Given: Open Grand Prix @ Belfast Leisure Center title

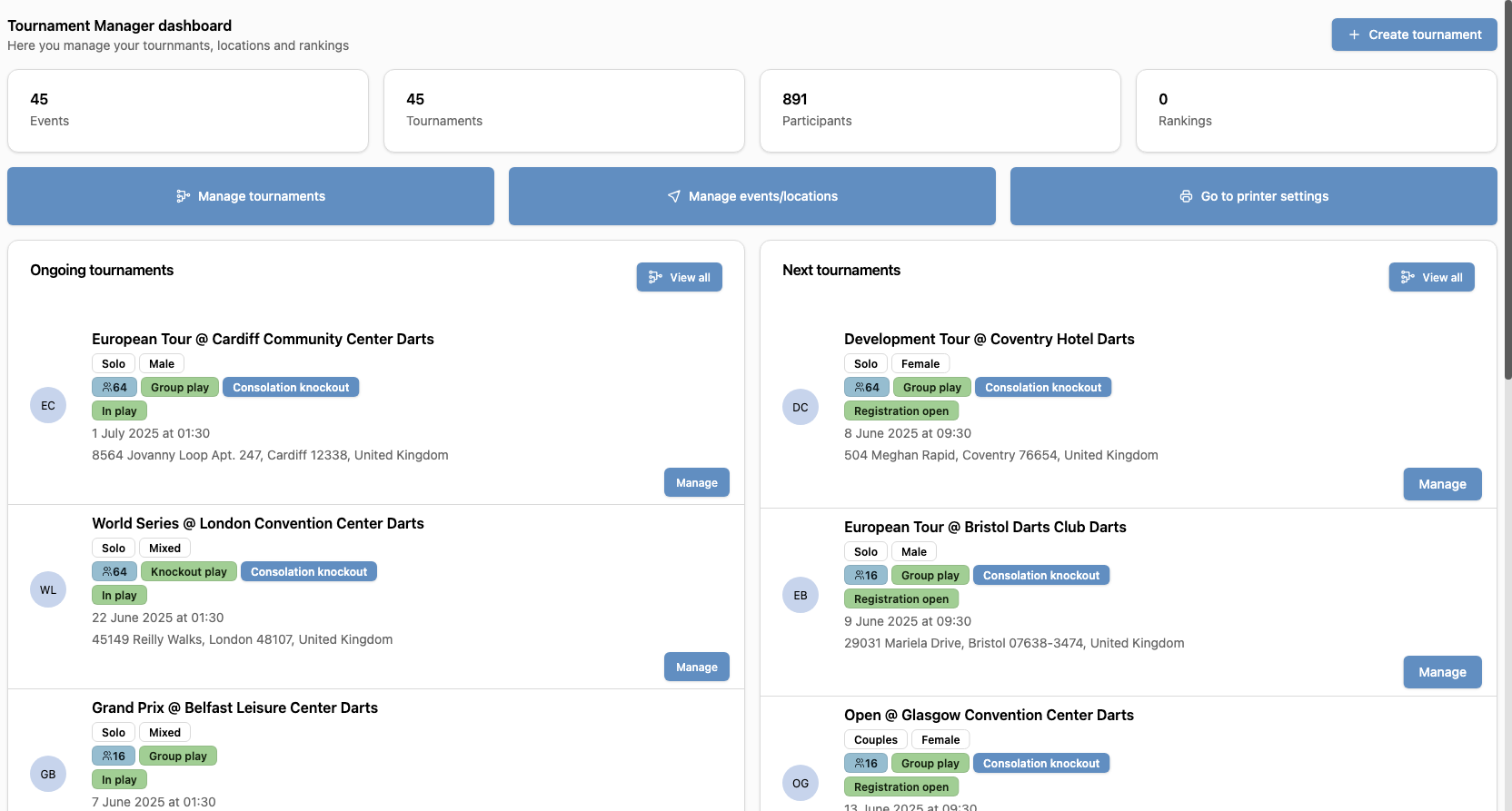Looking at the screenshot, I should [x=234, y=707].
